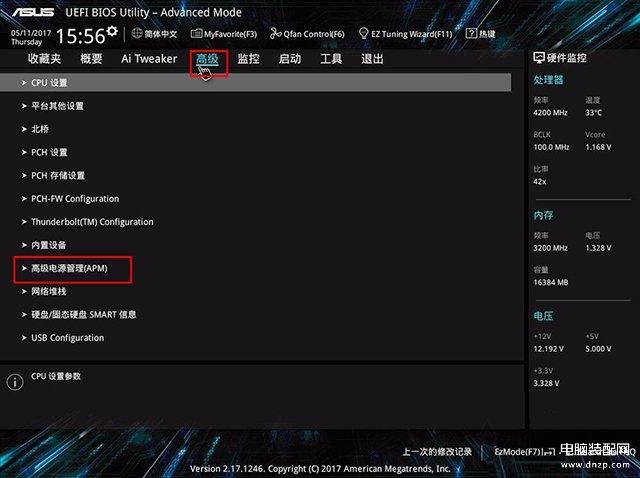Click 上一次的修改记录

click(437, 451)
